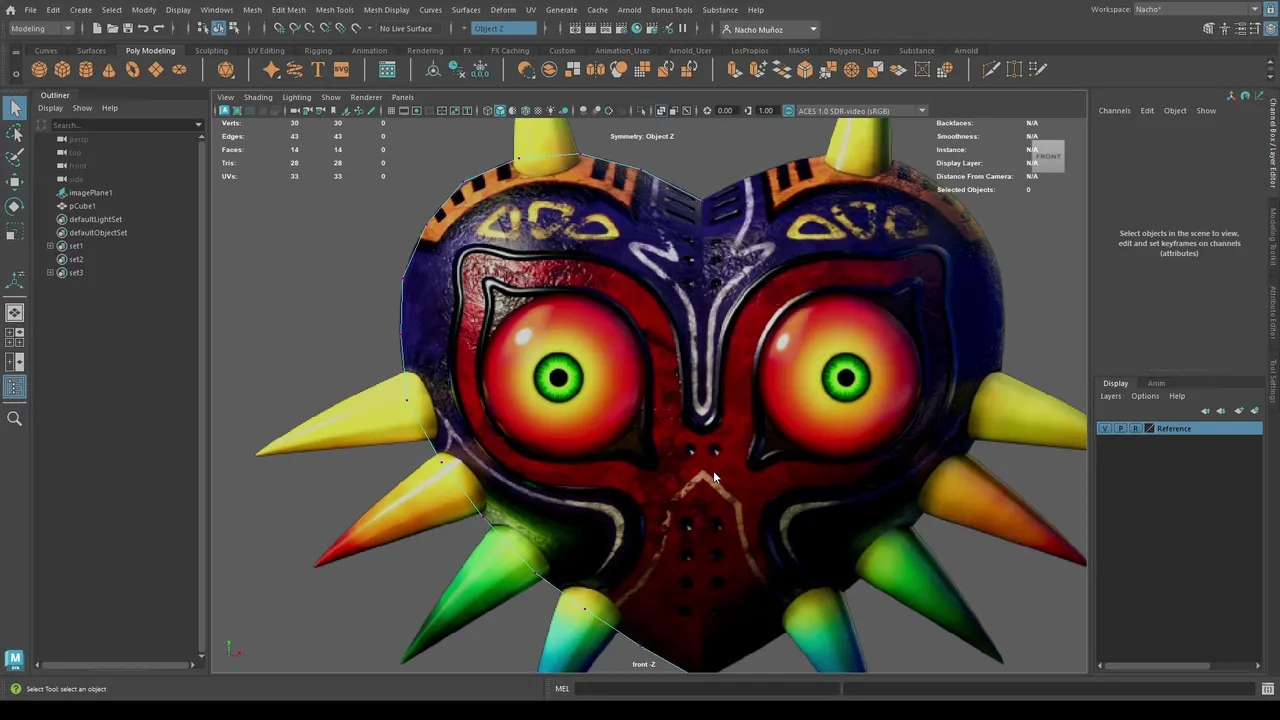Open the viewport Shading menu
The width and height of the screenshot is (1280, 720).
pos(258,97)
